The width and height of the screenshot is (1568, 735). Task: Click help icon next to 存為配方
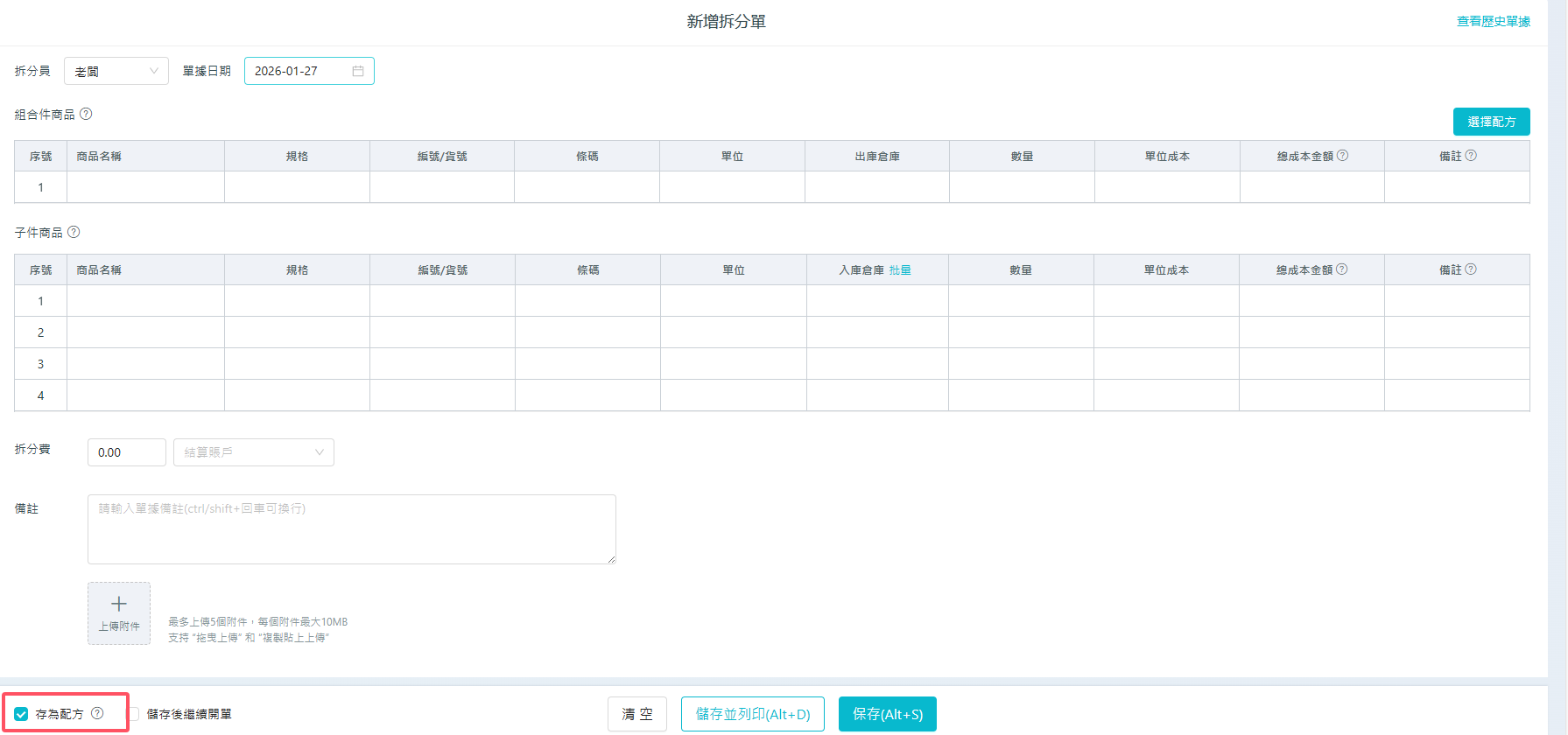coord(97,713)
